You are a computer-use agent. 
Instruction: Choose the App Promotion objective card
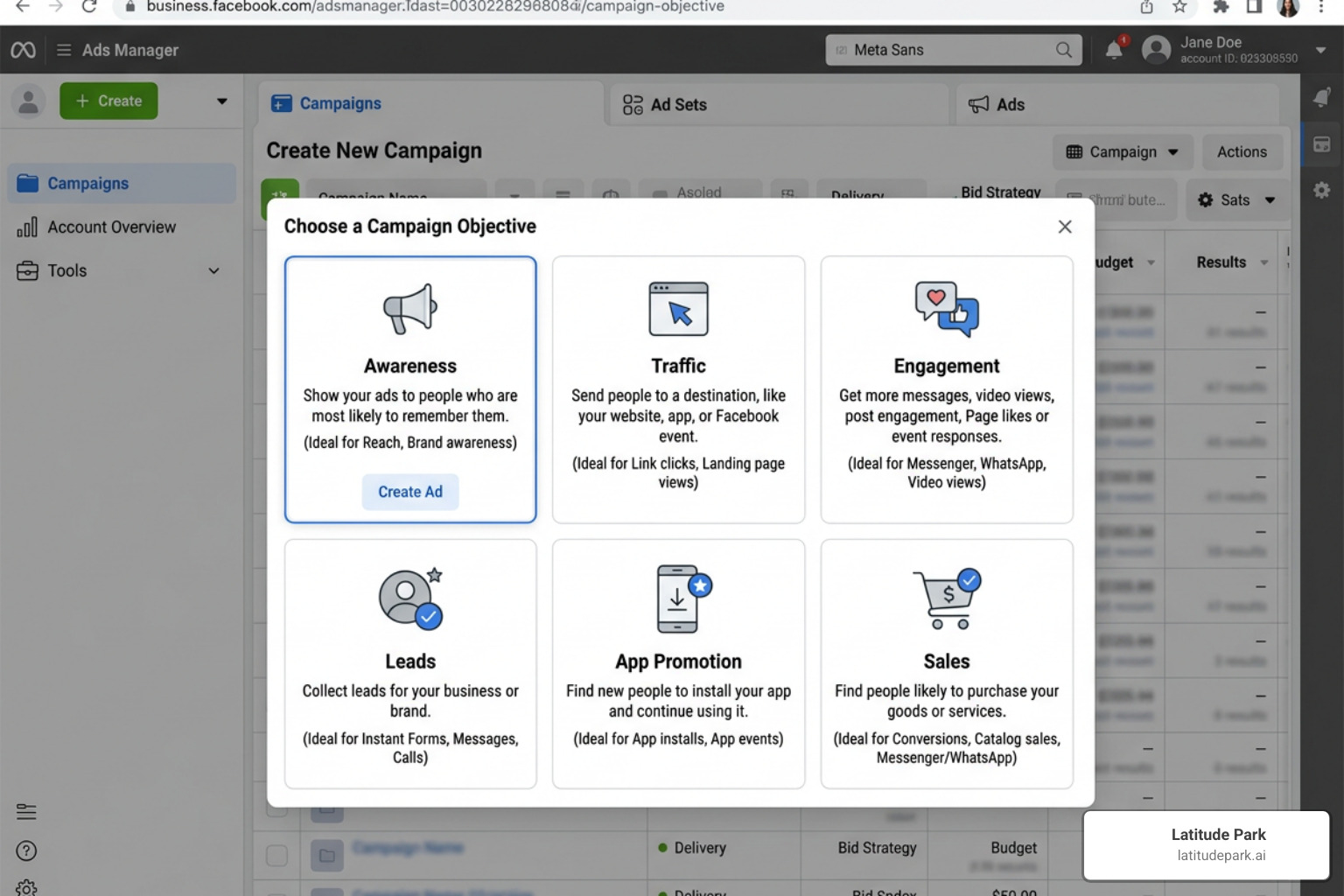(678, 664)
